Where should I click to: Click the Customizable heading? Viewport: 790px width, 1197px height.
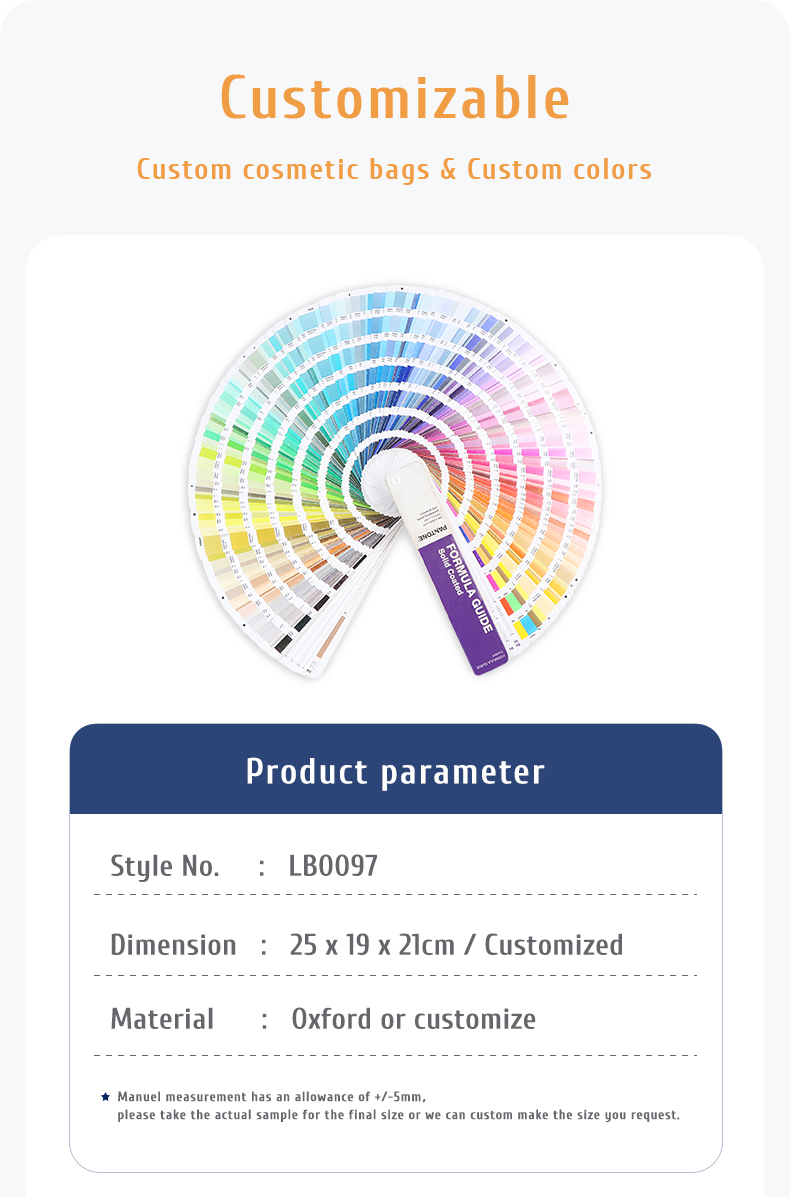(x=395, y=98)
